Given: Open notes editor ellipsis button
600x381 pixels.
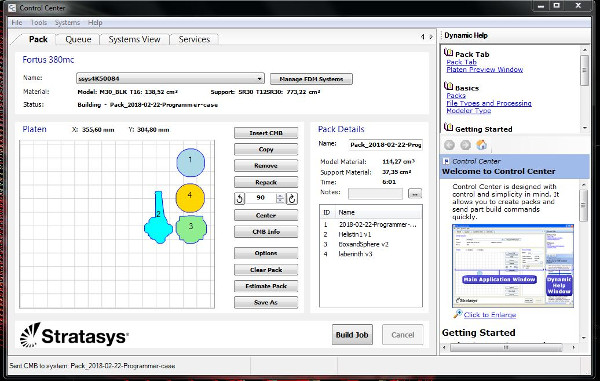Looking at the screenshot, I should tap(415, 194).
